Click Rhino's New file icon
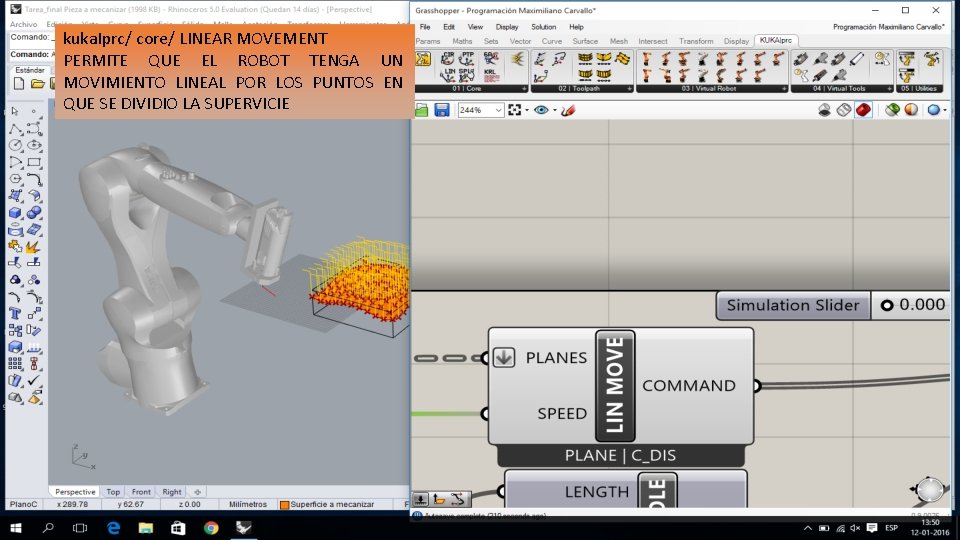This screenshot has height=540, width=960. [x=19, y=83]
